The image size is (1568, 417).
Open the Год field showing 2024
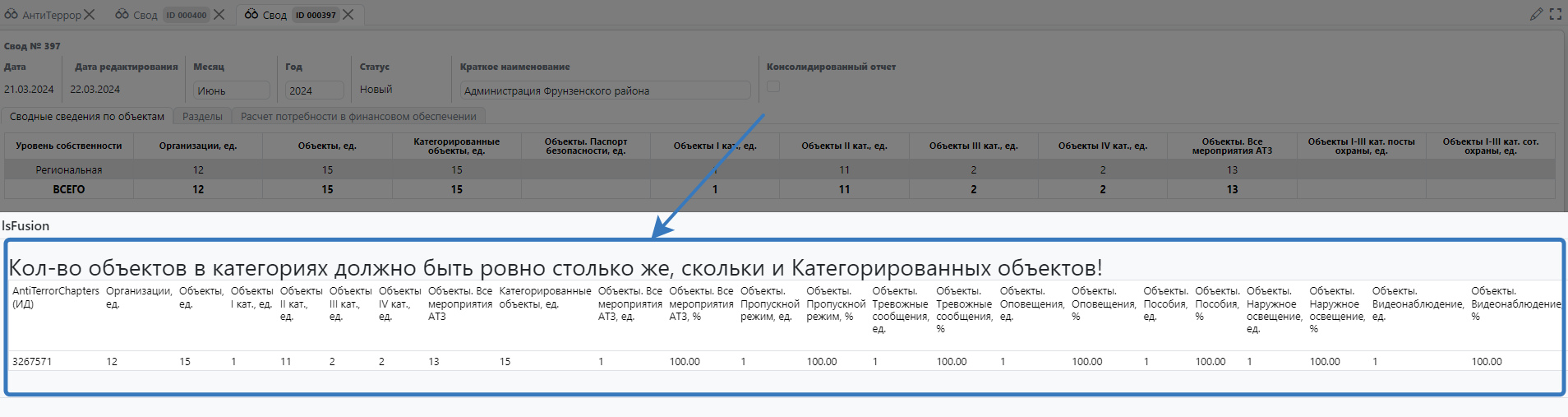coord(314,90)
